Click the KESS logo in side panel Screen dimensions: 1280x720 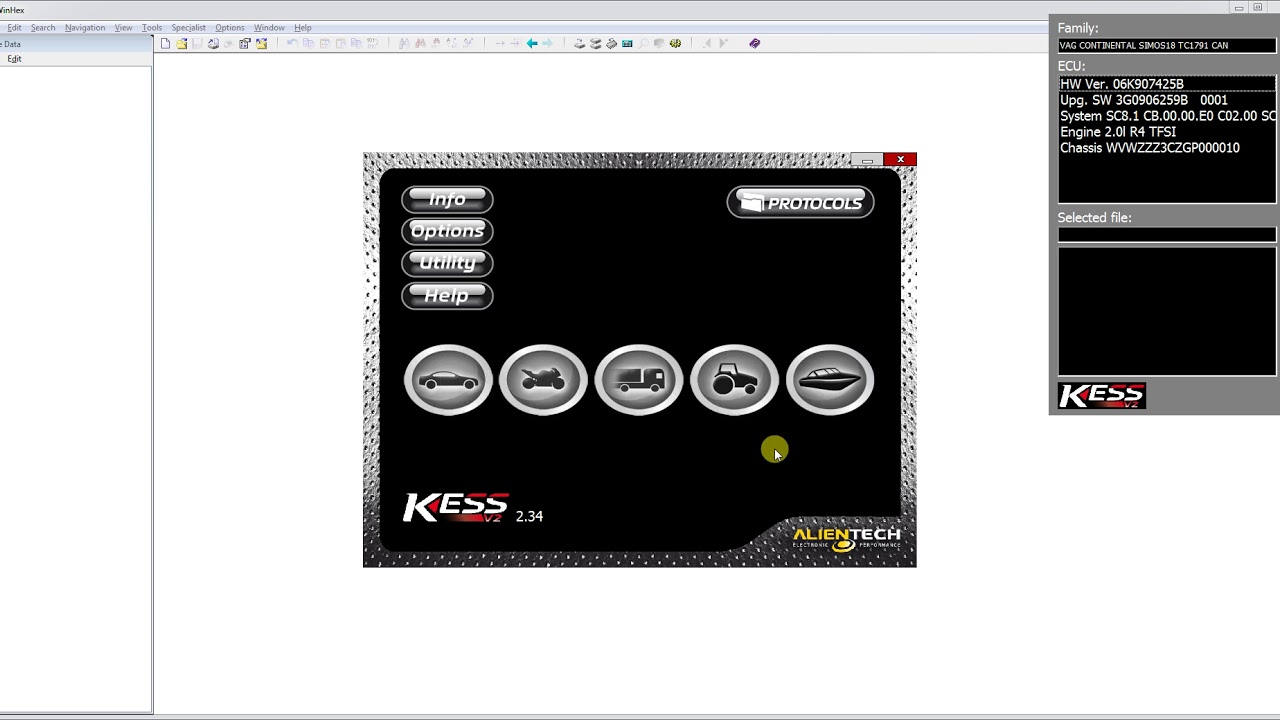point(1101,396)
